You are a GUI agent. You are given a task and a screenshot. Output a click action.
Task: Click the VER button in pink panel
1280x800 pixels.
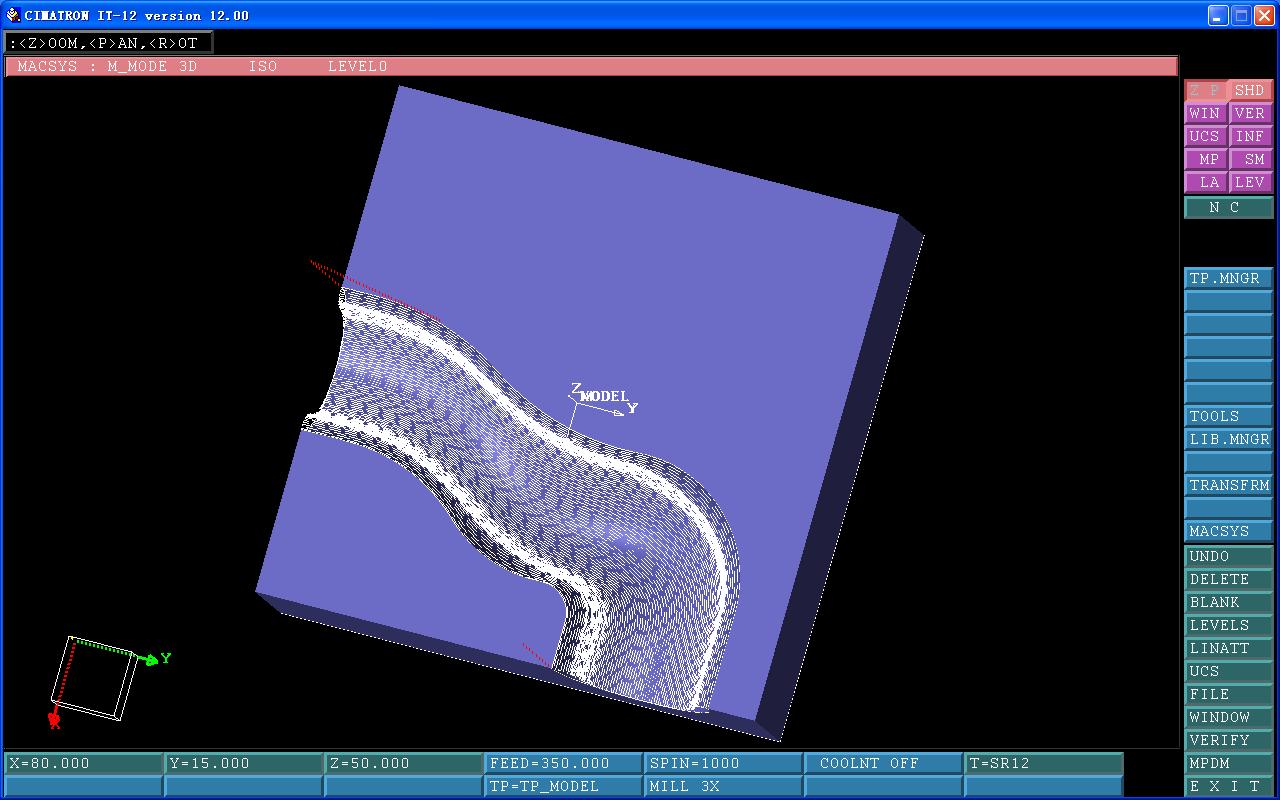pyautogui.click(x=1250, y=113)
